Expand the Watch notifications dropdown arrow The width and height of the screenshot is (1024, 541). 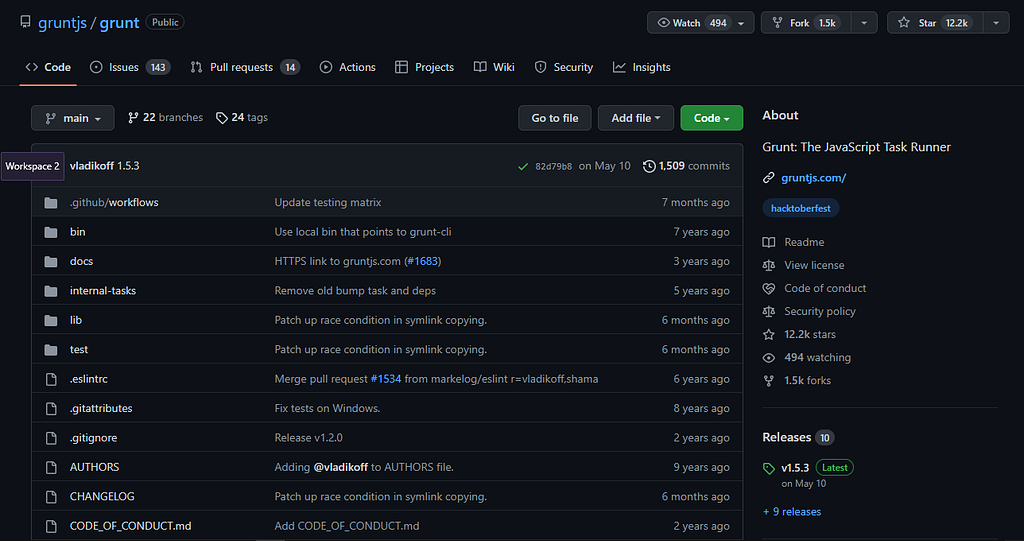click(x=741, y=23)
